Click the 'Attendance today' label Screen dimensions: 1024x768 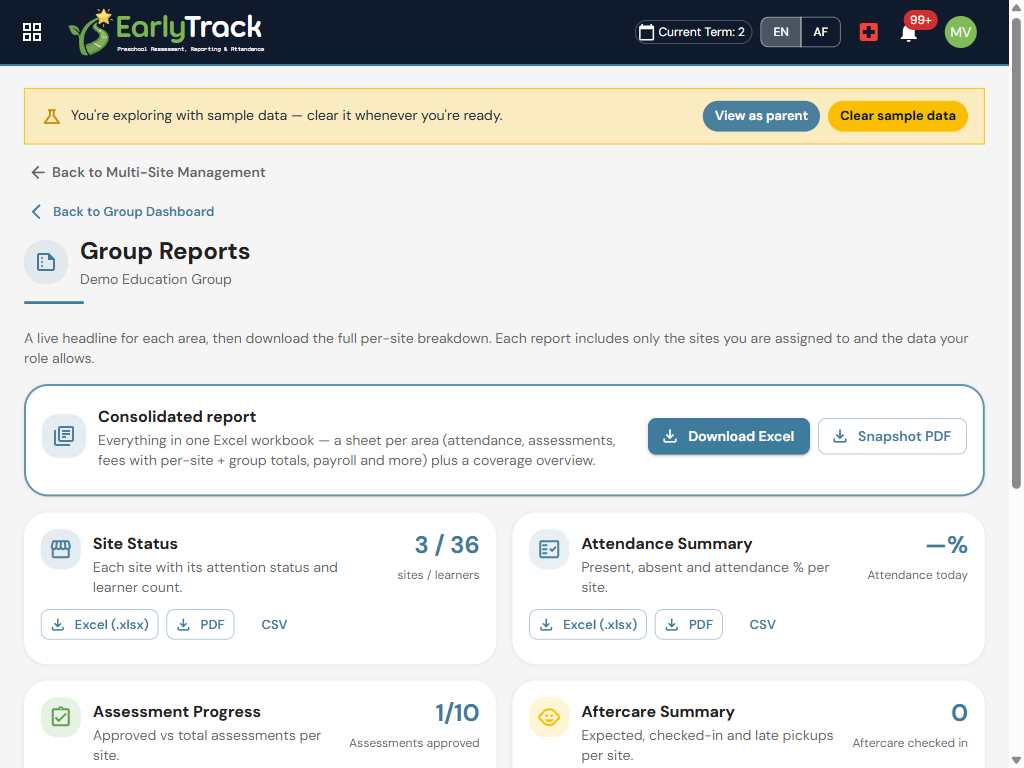click(918, 575)
